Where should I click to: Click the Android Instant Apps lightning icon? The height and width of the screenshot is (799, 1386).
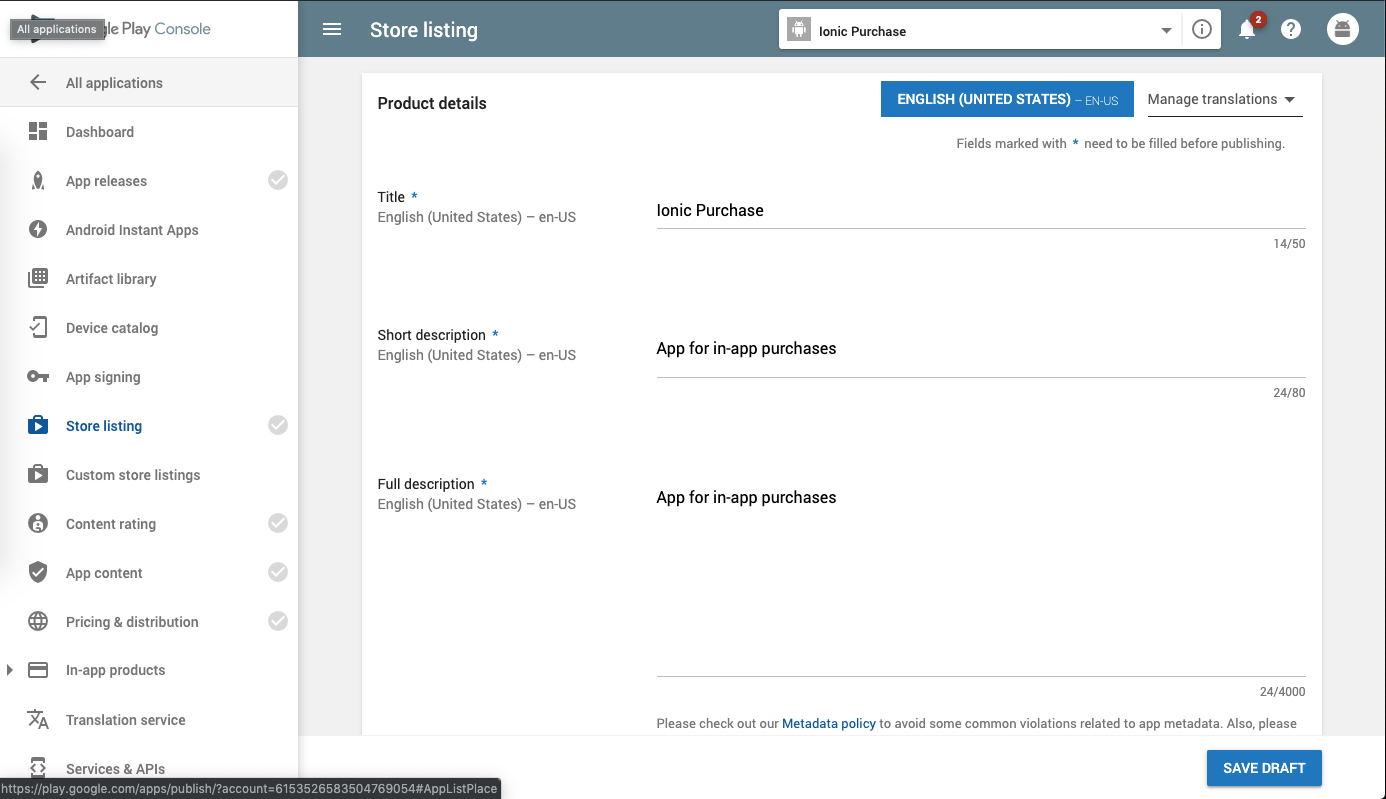coord(38,230)
